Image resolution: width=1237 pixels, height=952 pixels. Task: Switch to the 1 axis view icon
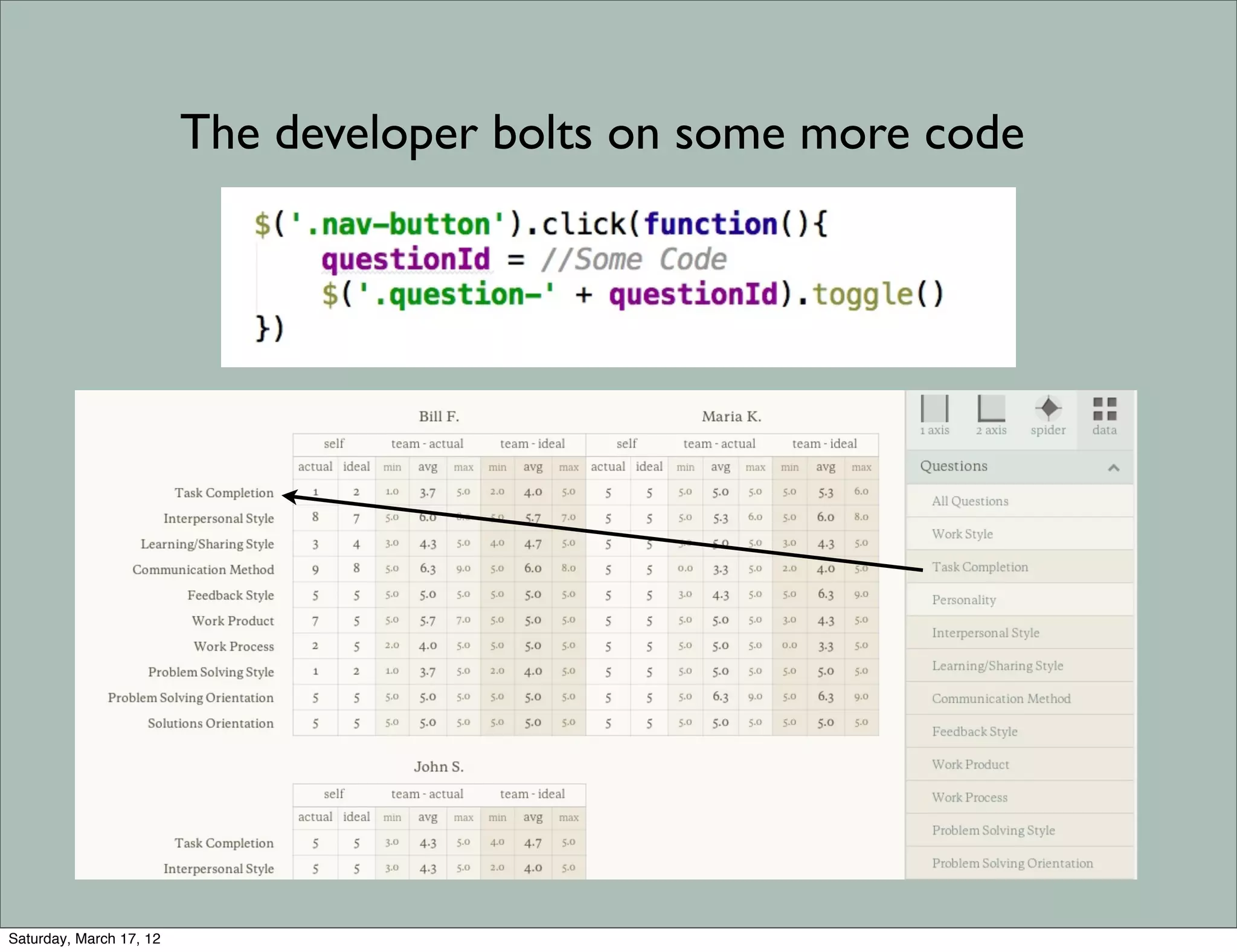(934, 415)
